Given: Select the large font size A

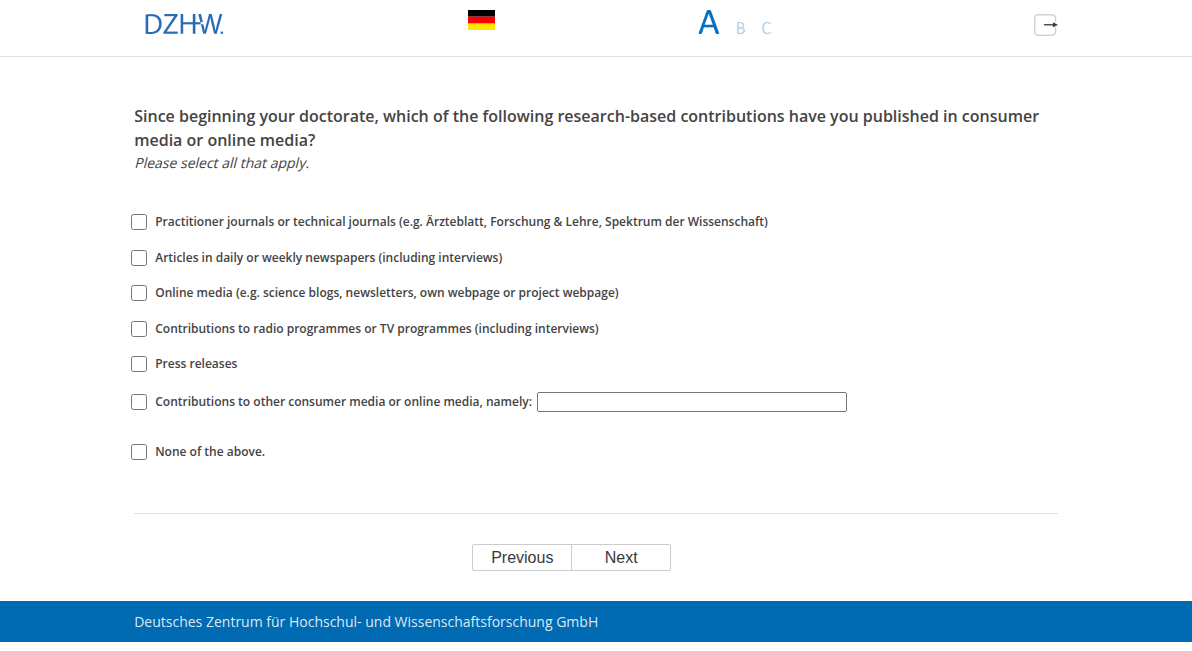Looking at the screenshot, I should (x=709, y=23).
